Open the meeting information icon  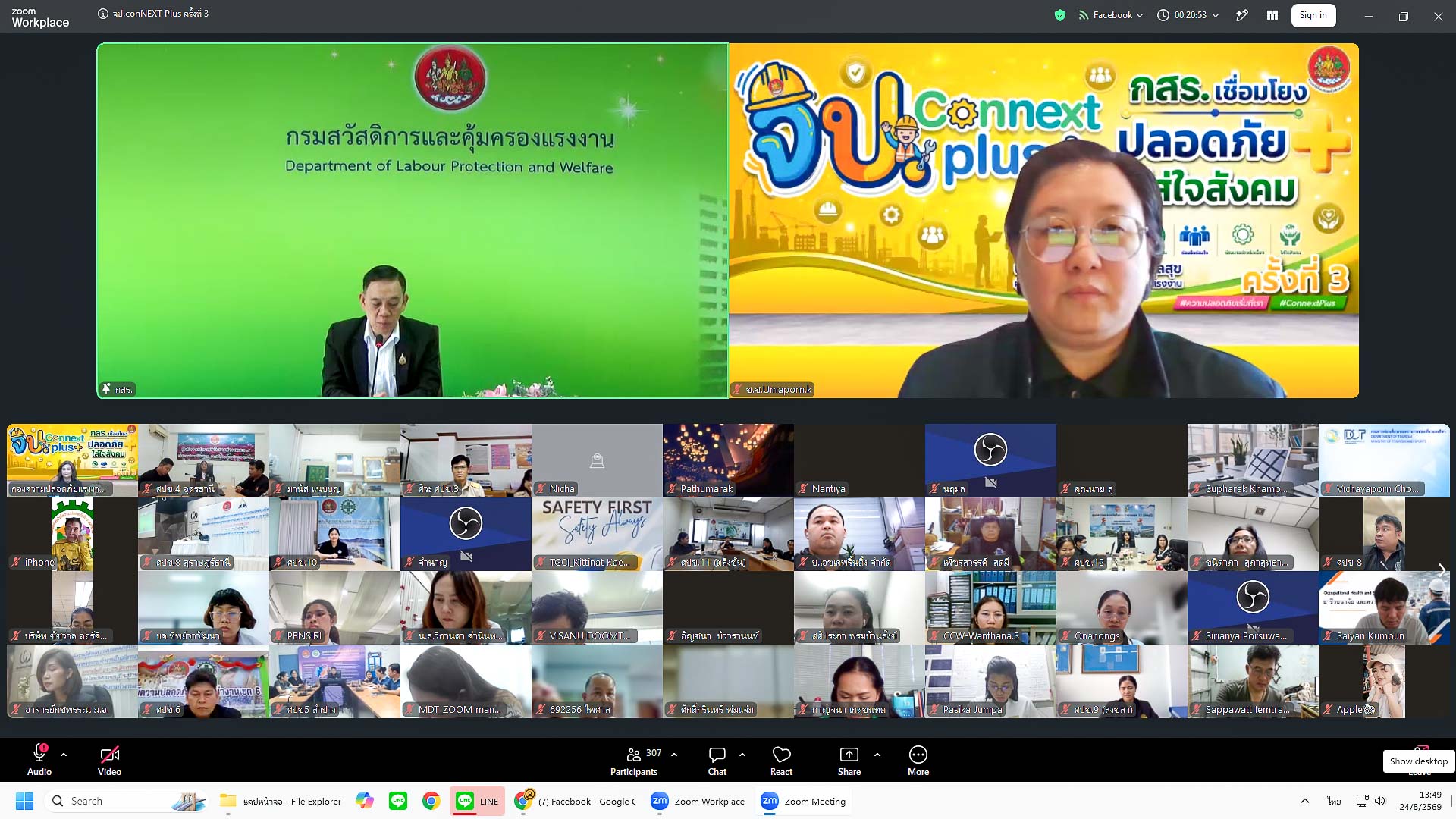102,14
